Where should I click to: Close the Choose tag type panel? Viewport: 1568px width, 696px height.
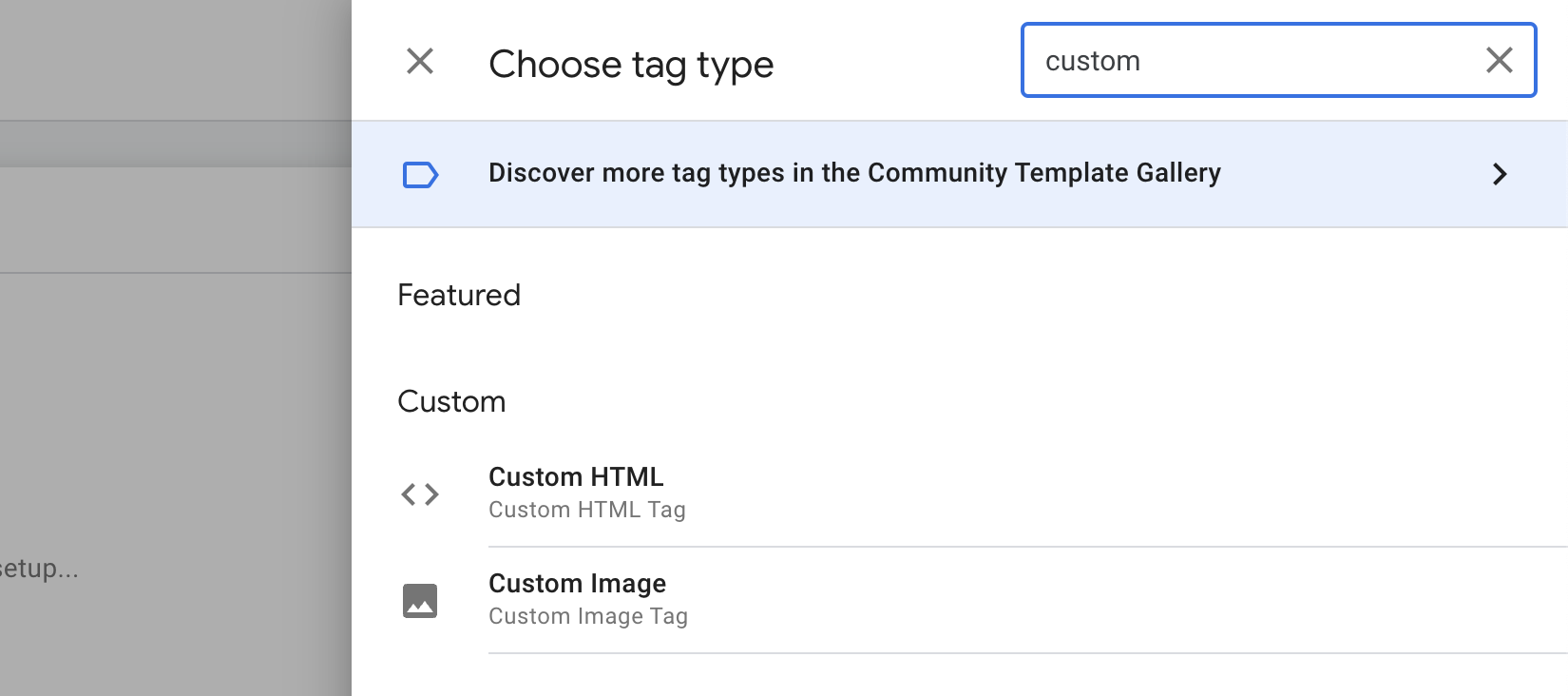(x=420, y=62)
